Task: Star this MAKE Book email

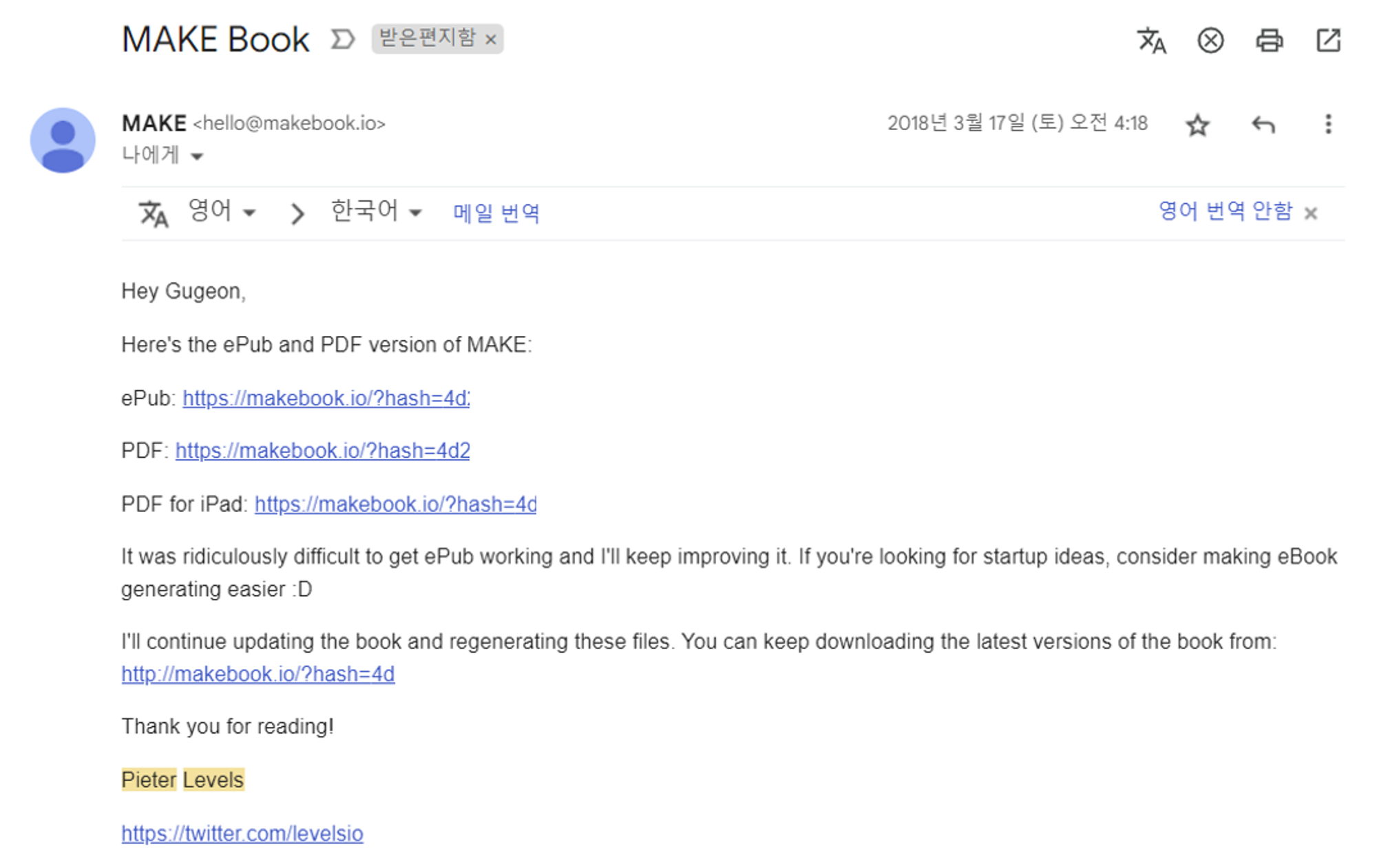Action: [1197, 125]
